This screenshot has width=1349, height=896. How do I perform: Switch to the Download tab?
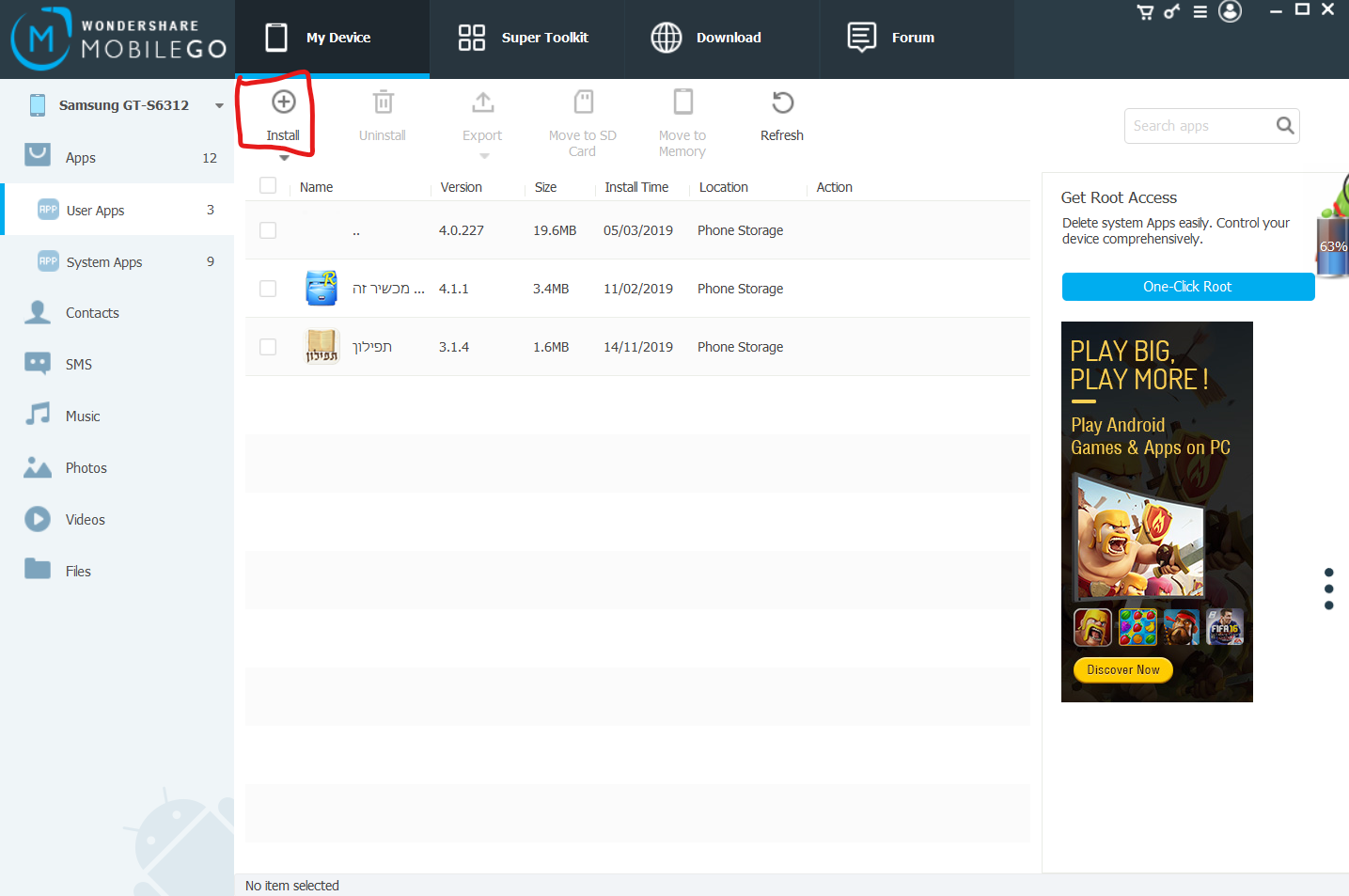coord(722,38)
